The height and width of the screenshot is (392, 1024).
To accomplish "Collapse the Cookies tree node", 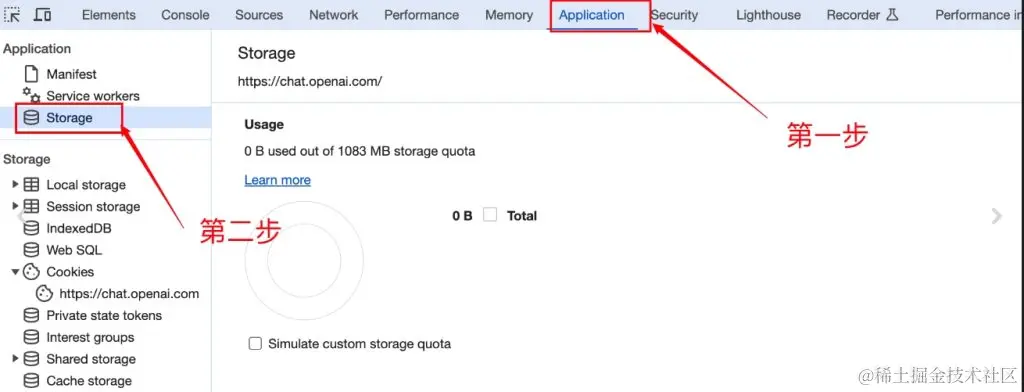I will 16,272.
